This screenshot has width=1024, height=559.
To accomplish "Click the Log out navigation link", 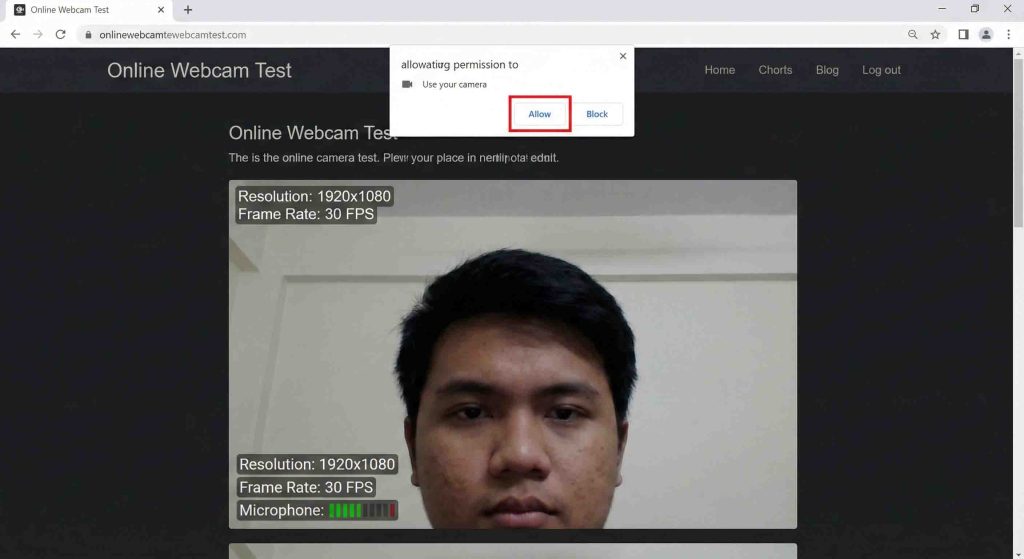I will pos(881,70).
